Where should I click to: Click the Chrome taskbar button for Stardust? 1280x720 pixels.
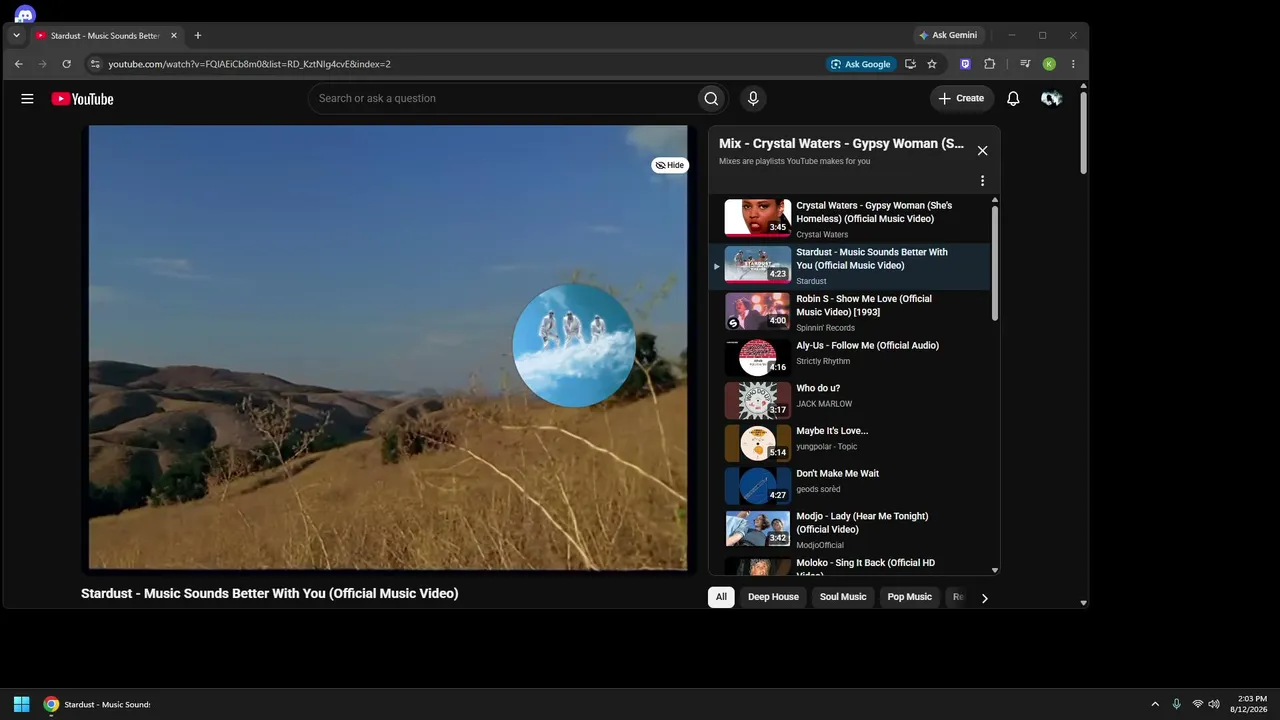[96, 704]
